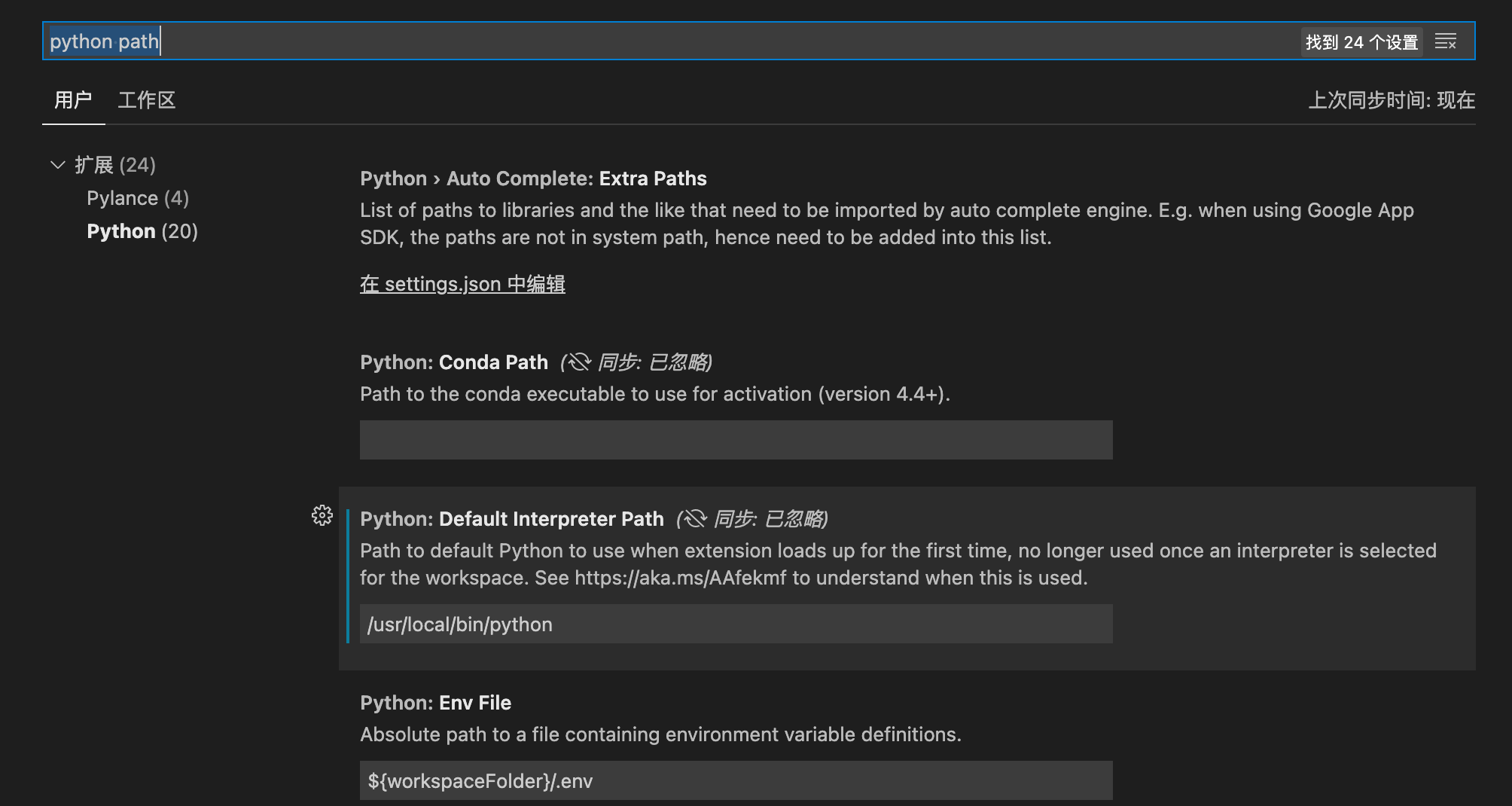
Task: Click the ${workspaceFolder}/.env field
Action: coord(736,780)
